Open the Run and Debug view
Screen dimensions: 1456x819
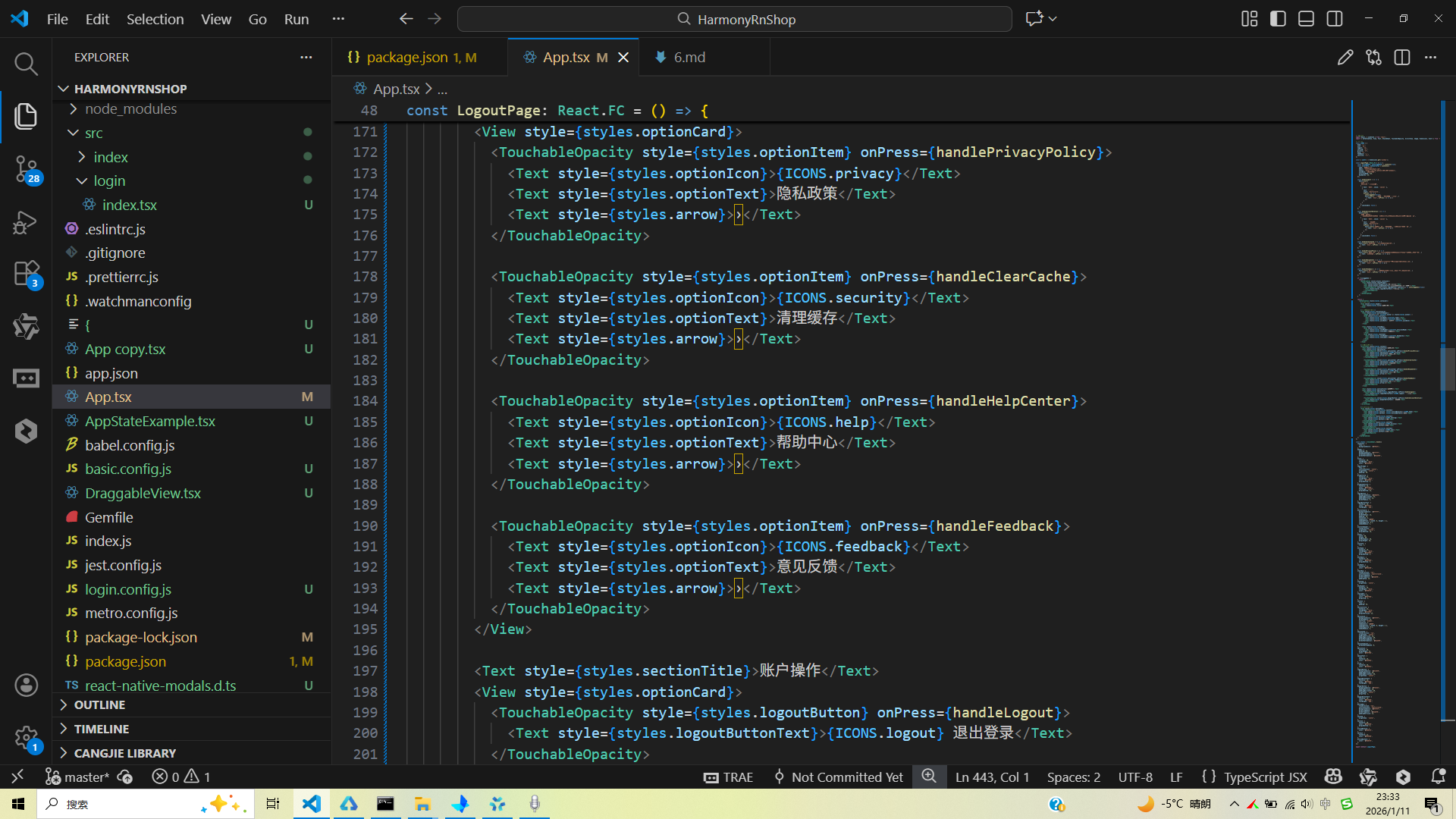click(26, 222)
